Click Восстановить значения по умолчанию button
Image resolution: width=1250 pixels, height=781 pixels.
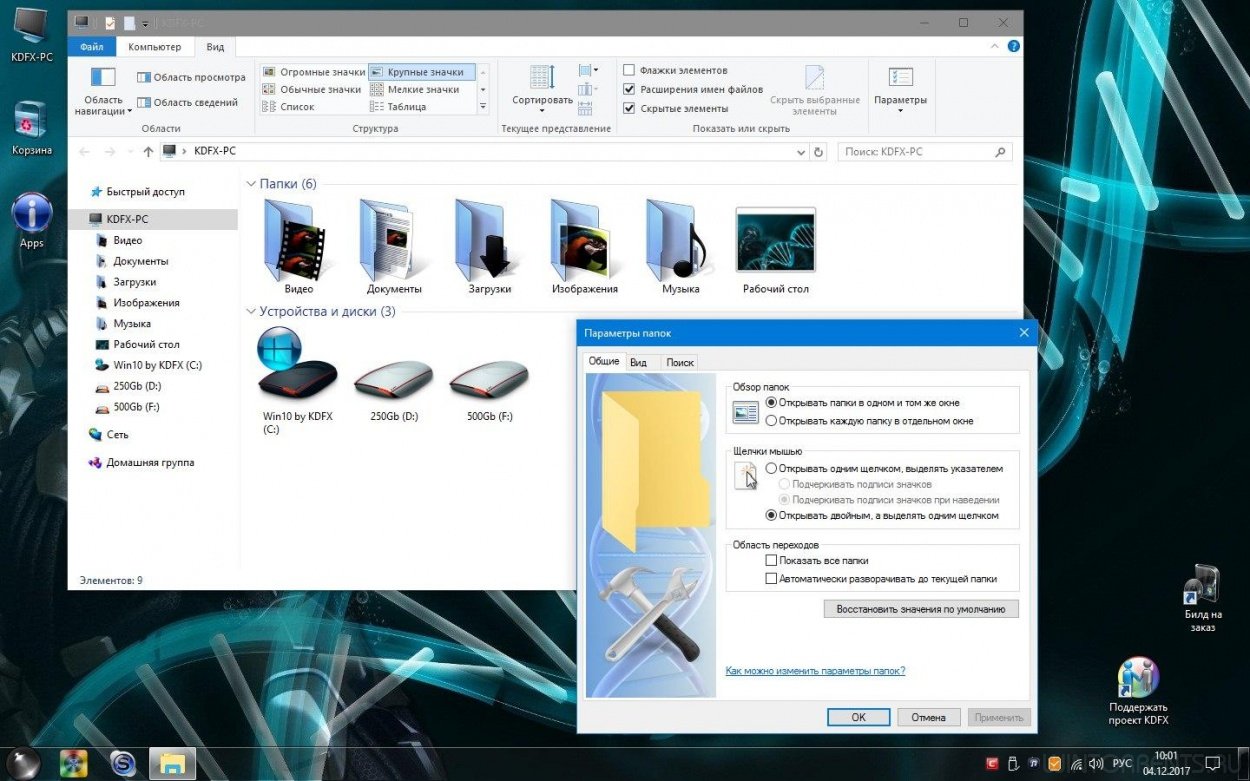pos(920,608)
